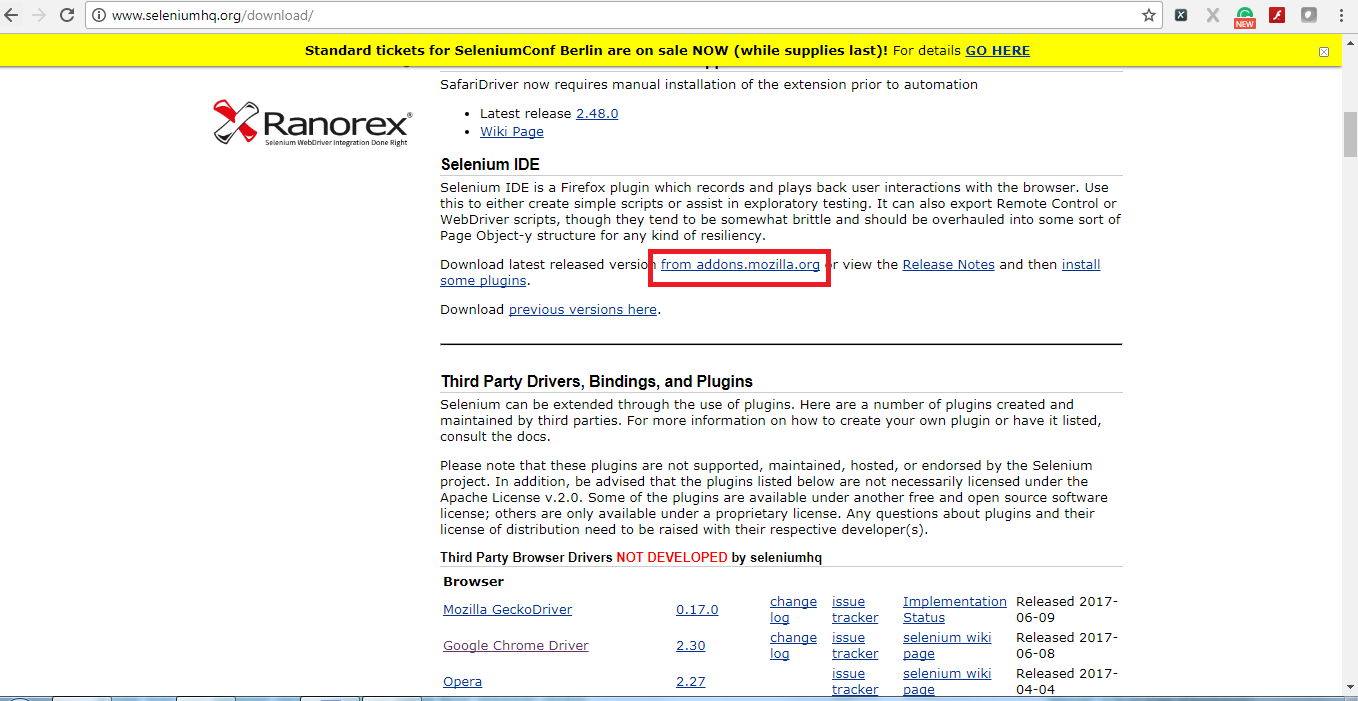The width and height of the screenshot is (1358, 701).
Task: Click the Ranorex logo advertisement
Action: pos(312,122)
